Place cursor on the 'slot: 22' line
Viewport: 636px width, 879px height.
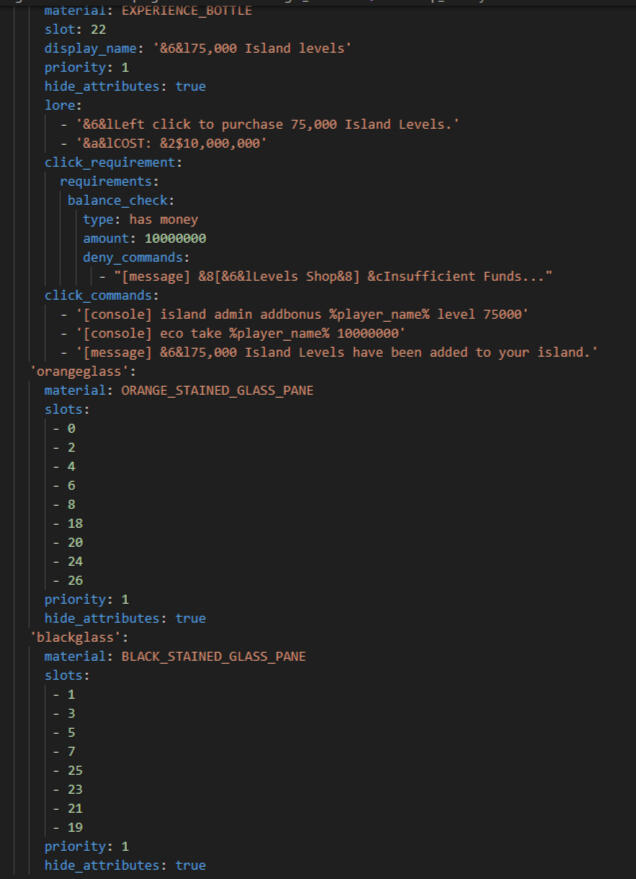pos(74,30)
